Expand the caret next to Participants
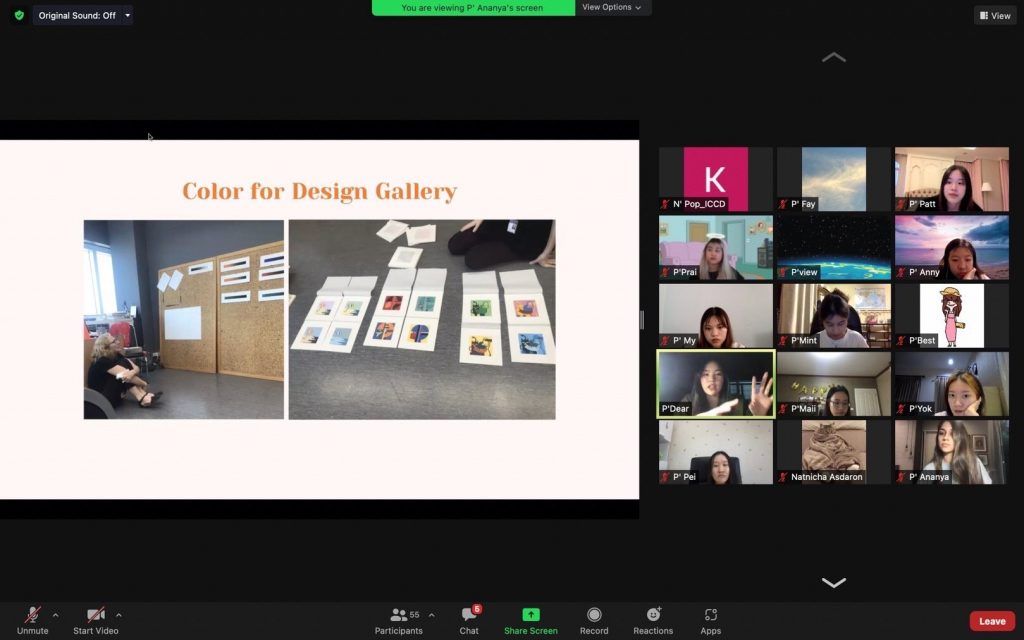 click(431, 615)
